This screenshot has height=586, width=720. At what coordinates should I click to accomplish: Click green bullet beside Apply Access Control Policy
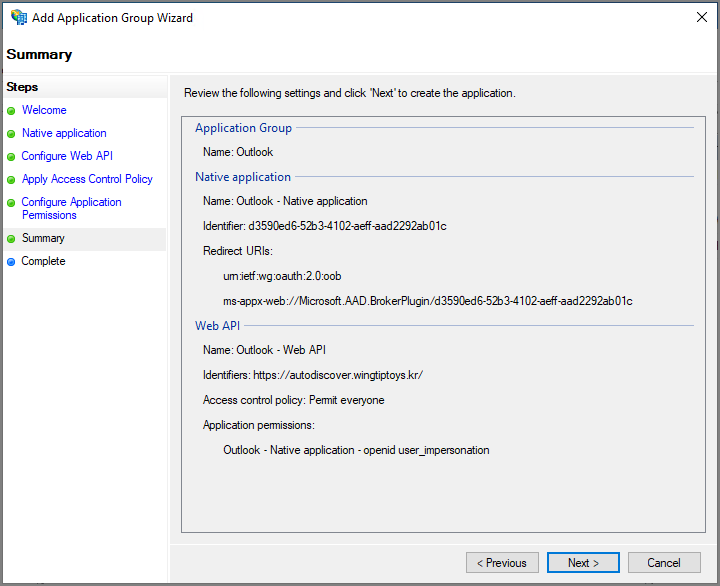click(x=11, y=180)
